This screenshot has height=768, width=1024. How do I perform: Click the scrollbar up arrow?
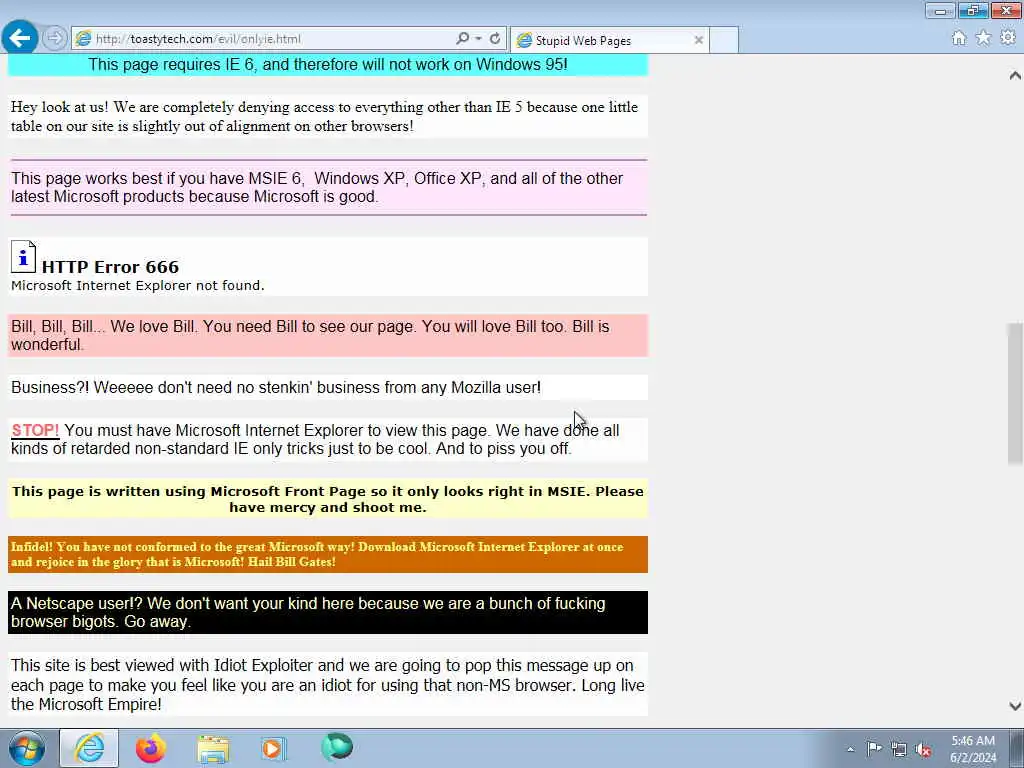[1015, 75]
